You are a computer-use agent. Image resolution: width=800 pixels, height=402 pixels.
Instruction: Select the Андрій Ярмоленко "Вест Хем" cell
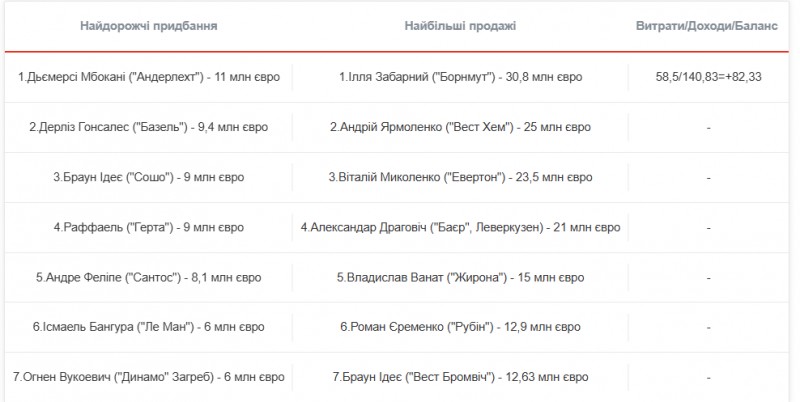pos(460,127)
